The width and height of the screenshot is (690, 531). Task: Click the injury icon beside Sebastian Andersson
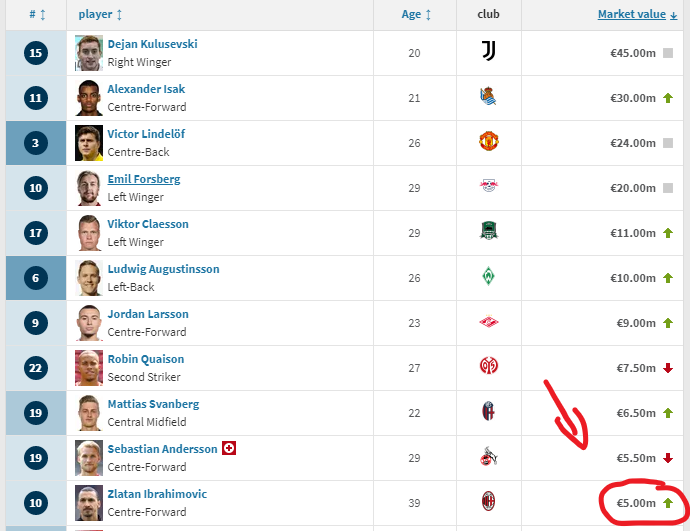click(x=229, y=448)
